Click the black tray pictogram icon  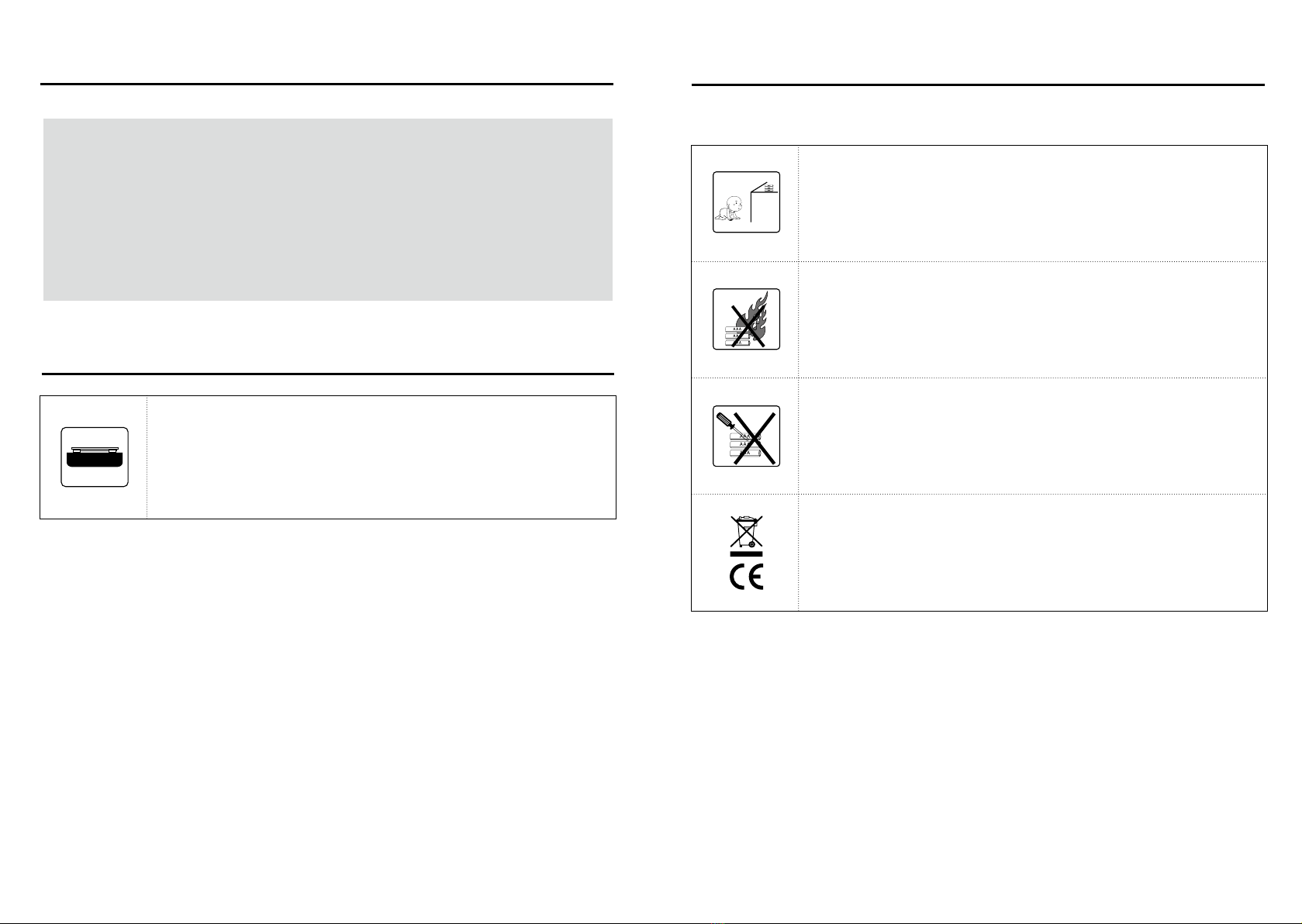[95, 457]
